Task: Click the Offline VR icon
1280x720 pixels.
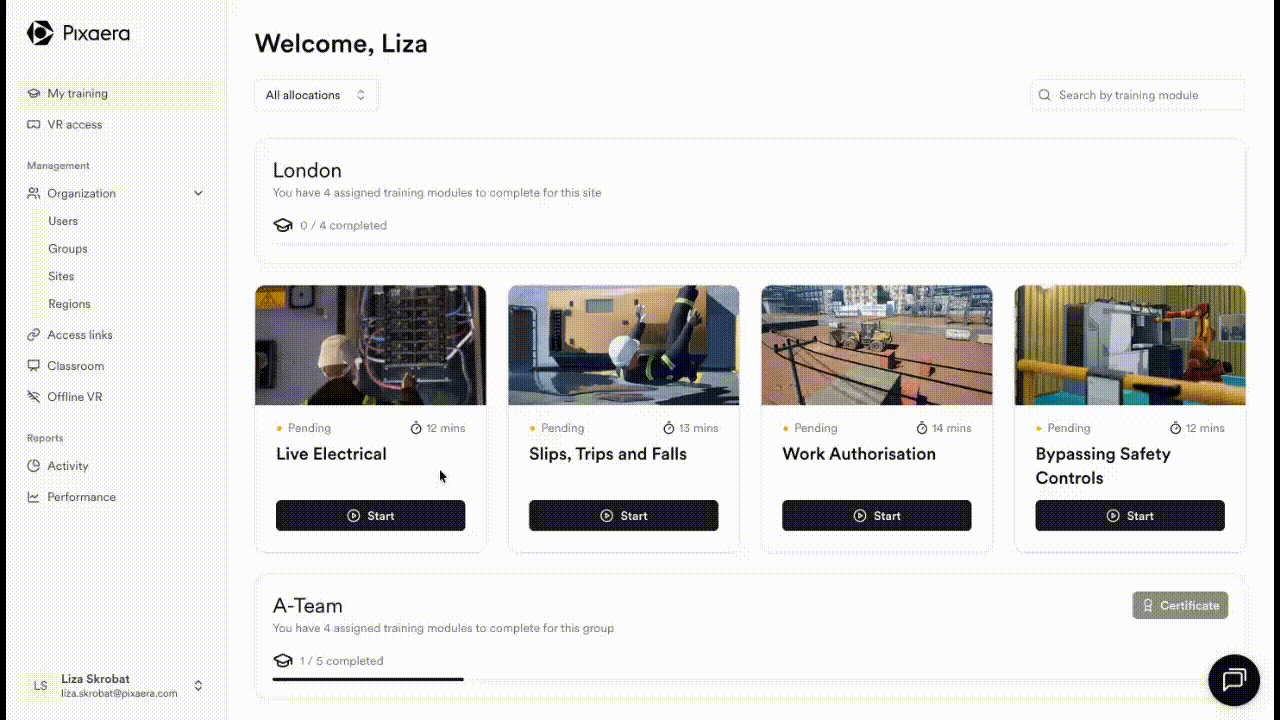Action: (x=34, y=397)
